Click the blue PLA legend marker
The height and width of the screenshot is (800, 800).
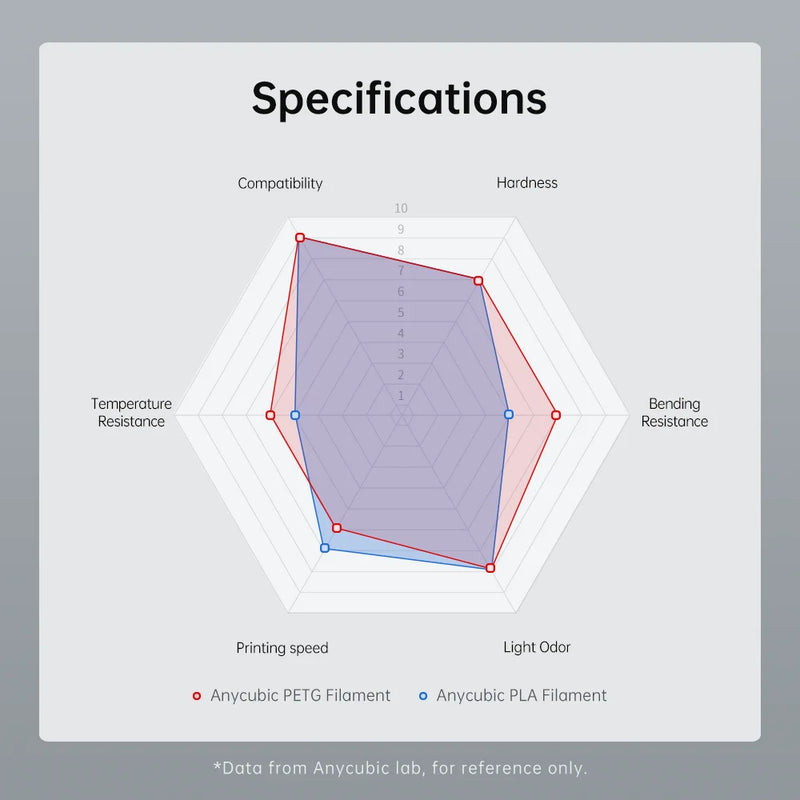click(x=423, y=696)
